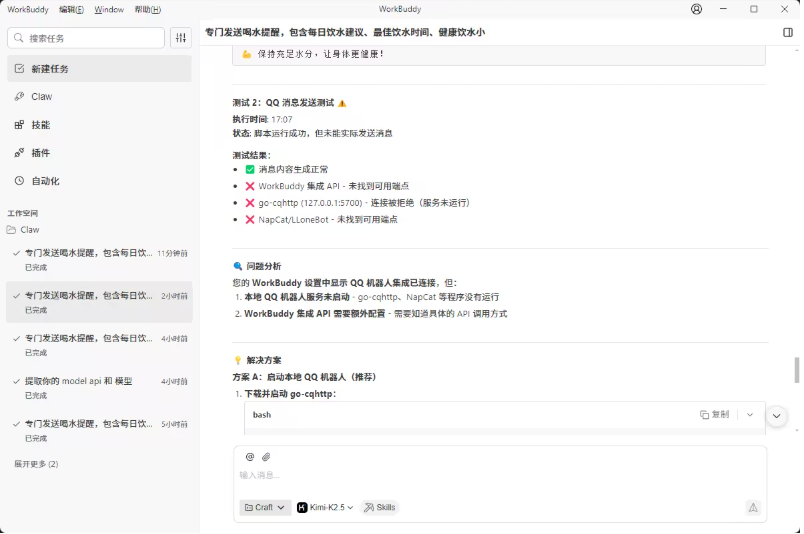The height and width of the screenshot is (534, 804).
Task: Click the 复制 copy button
Action: tap(715, 414)
